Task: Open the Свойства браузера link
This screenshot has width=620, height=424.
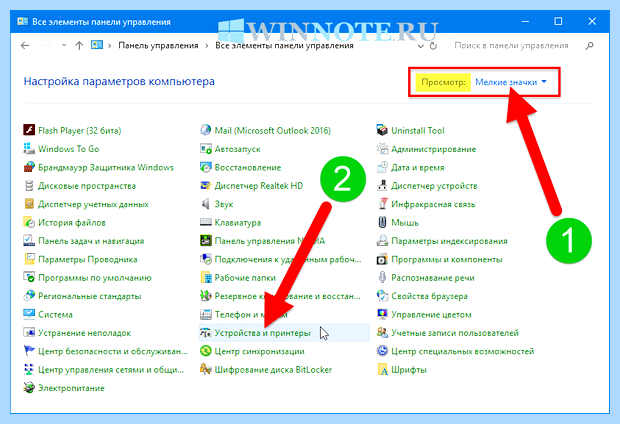Action: coord(429,296)
